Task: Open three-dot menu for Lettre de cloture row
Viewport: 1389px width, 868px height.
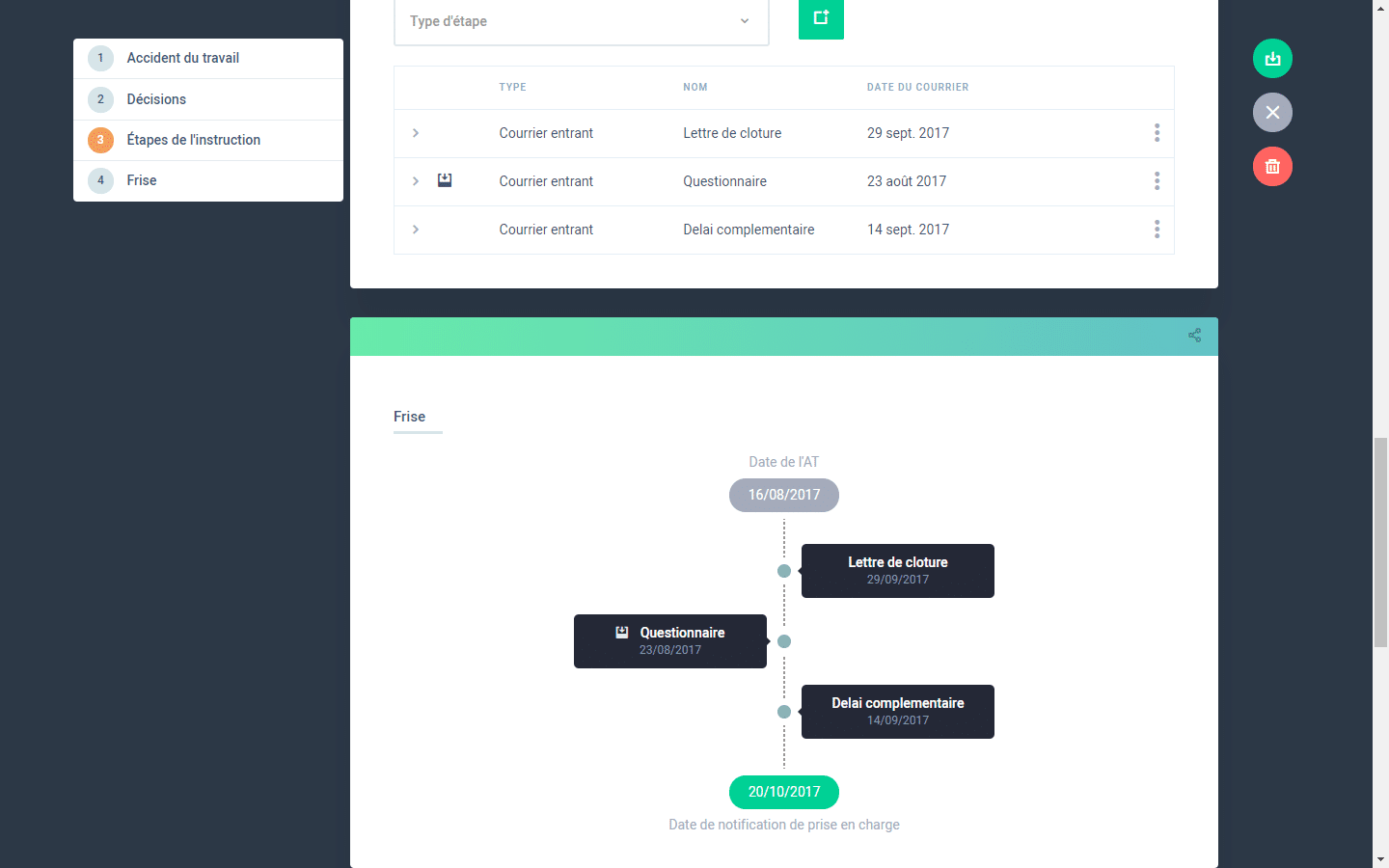Action: [x=1157, y=133]
